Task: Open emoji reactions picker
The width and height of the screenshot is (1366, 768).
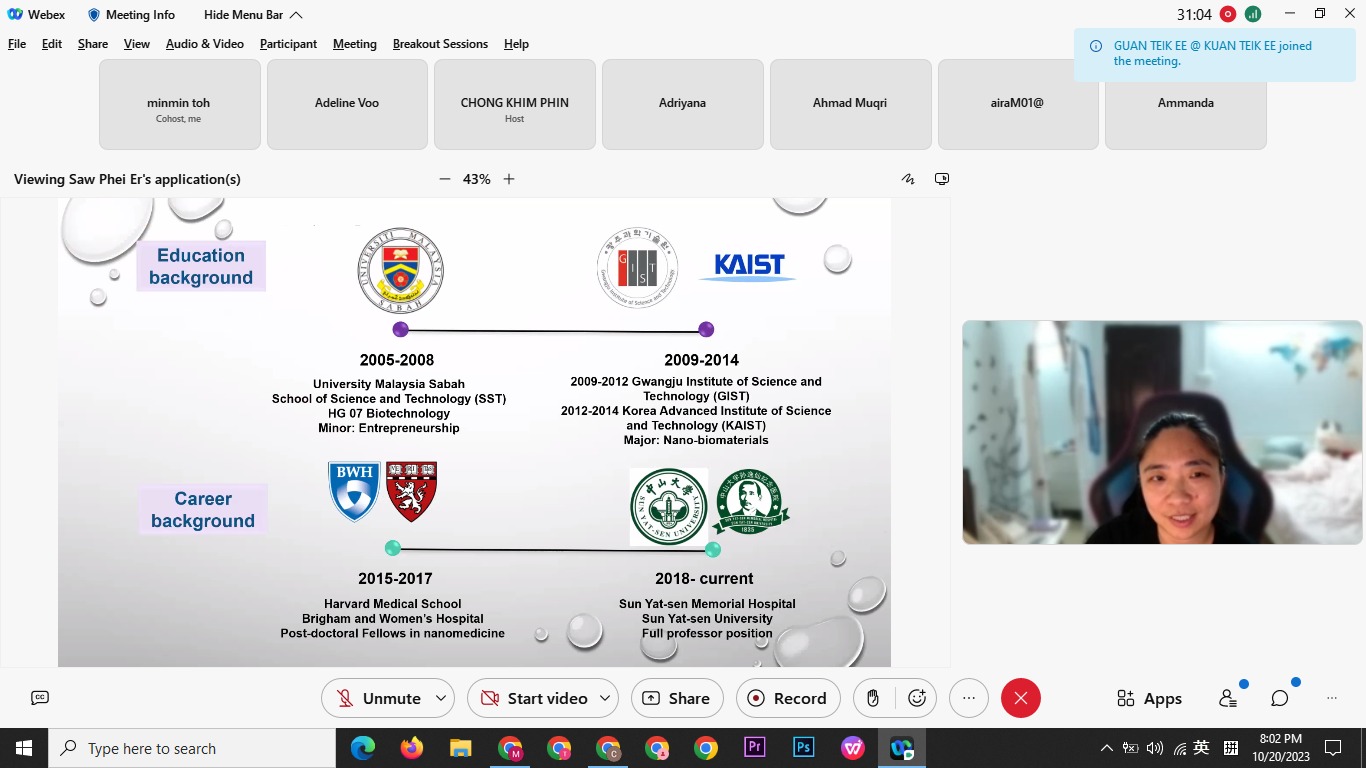Action: click(917, 698)
